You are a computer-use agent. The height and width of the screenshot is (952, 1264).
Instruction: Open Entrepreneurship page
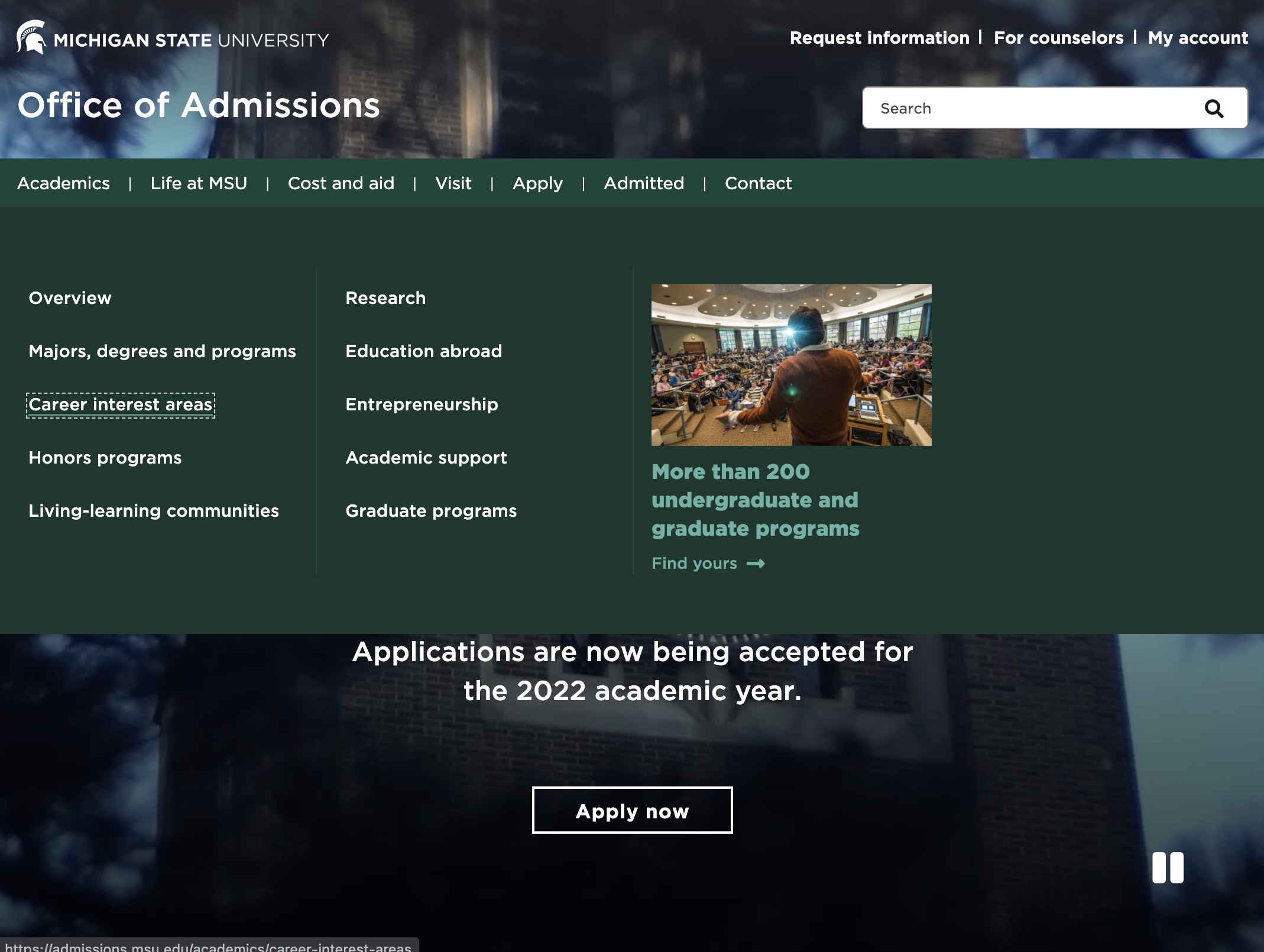coord(422,404)
